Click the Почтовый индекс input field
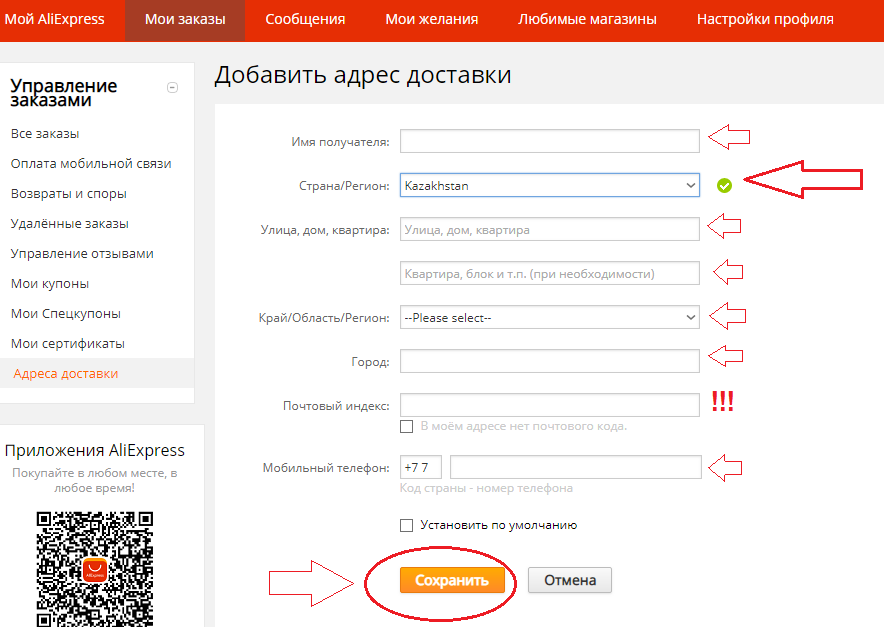This screenshot has width=884, height=627. (x=550, y=405)
